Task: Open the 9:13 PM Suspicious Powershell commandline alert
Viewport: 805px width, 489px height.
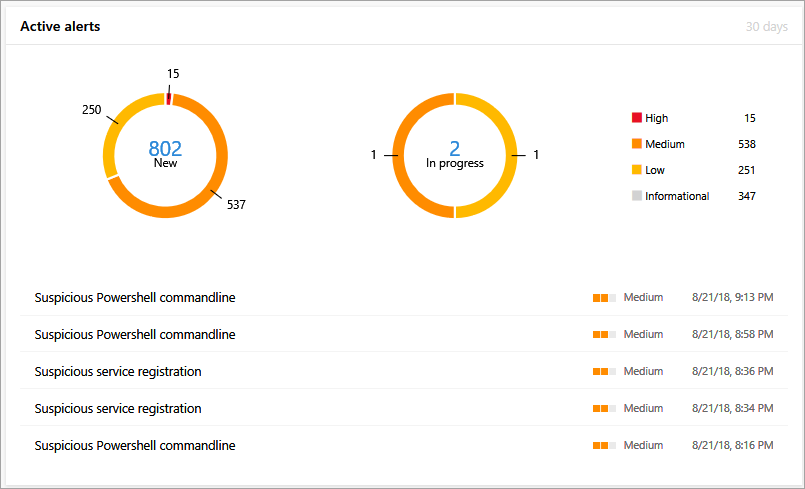Action: (135, 297)
